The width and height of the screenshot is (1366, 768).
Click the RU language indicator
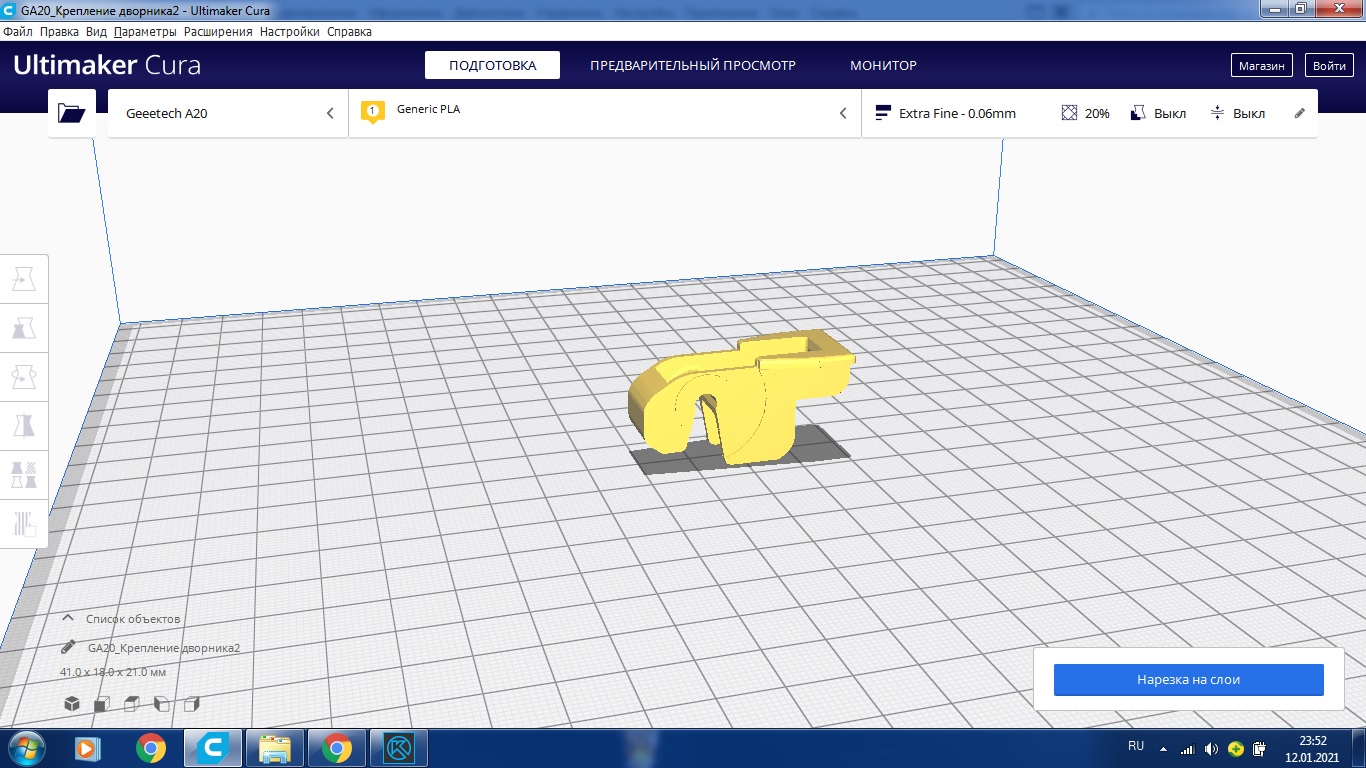tap(1136, 746)
